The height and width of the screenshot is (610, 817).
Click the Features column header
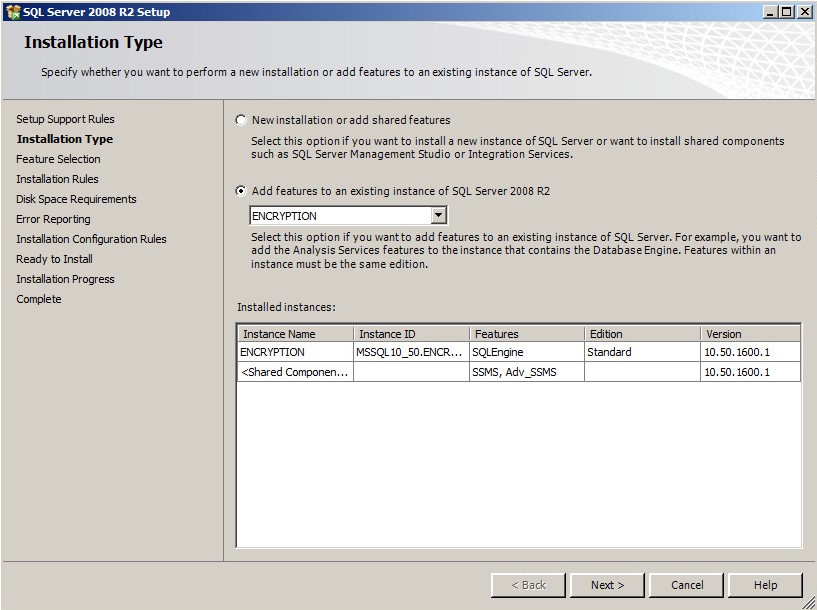527,334
